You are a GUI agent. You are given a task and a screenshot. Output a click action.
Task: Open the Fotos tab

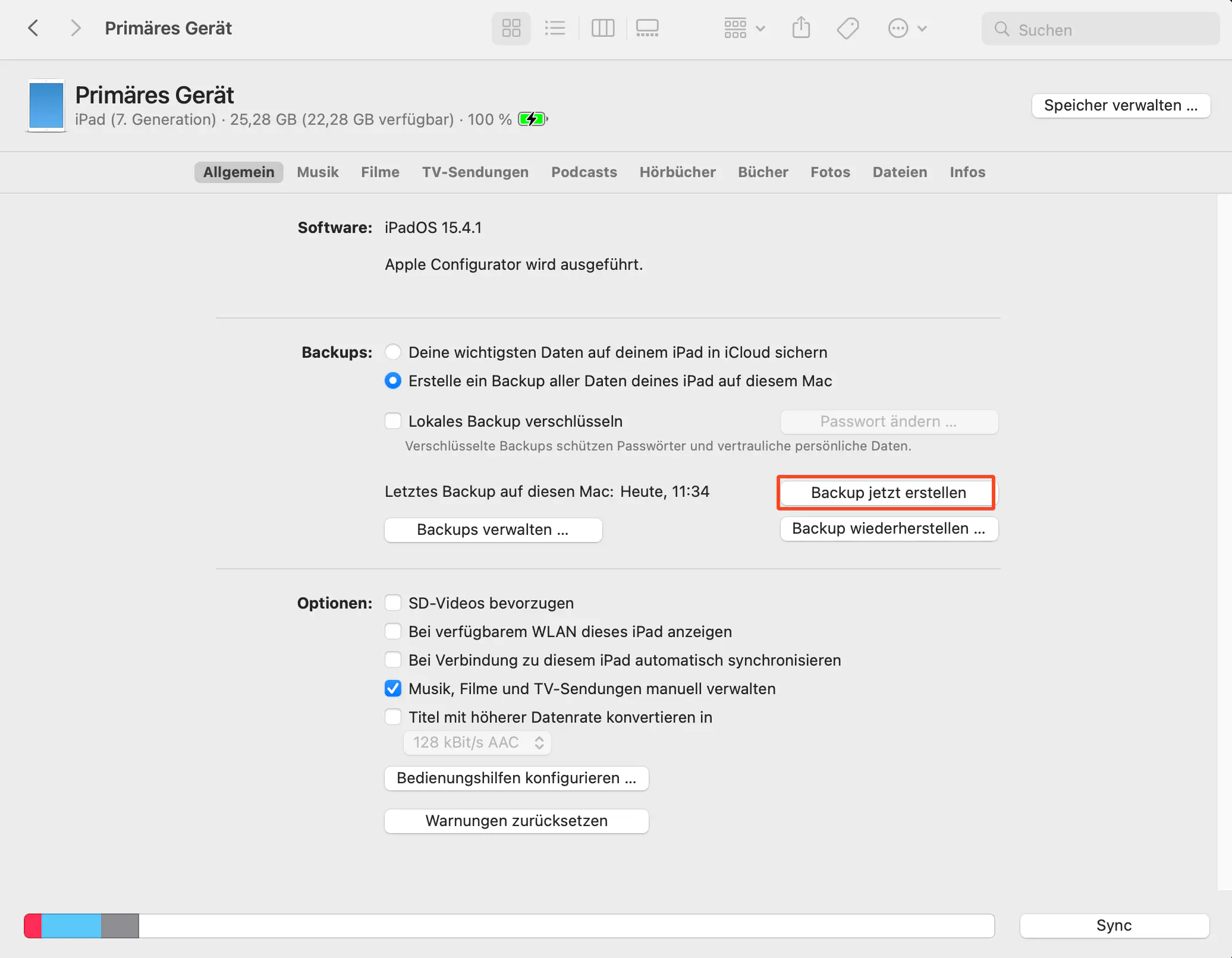point(830,172)
